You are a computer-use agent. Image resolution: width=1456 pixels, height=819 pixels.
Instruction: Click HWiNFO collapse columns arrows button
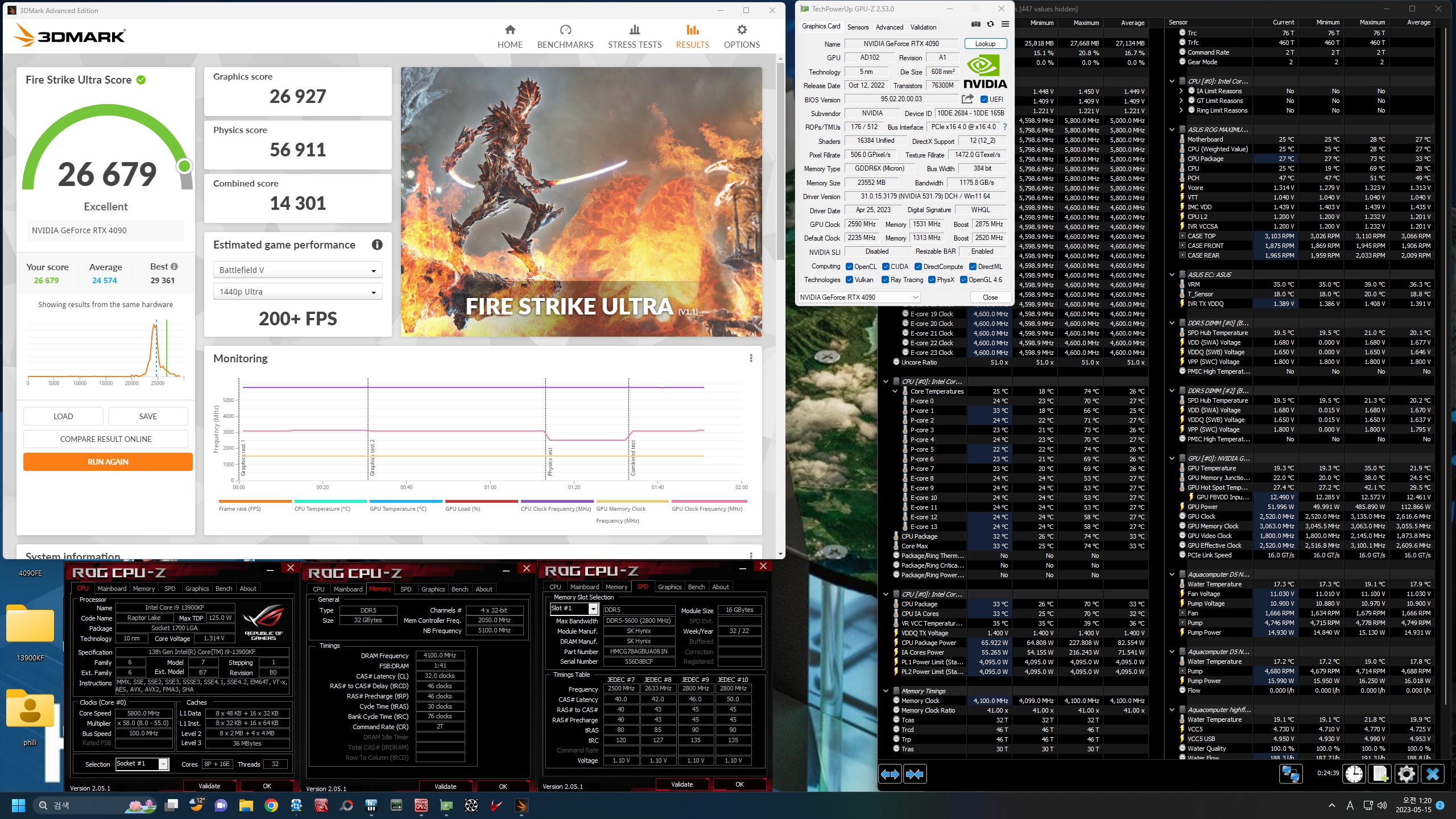coord(915,774)
